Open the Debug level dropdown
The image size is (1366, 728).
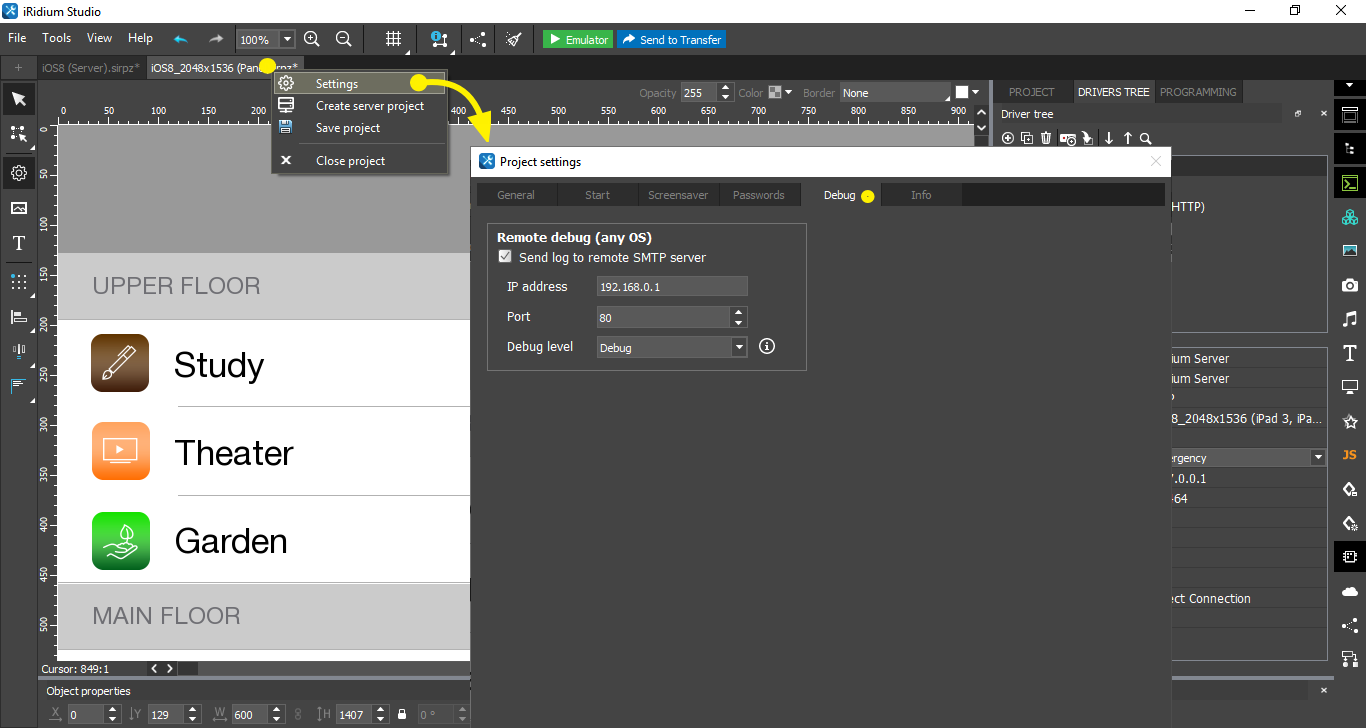click(x=739, y=347)
